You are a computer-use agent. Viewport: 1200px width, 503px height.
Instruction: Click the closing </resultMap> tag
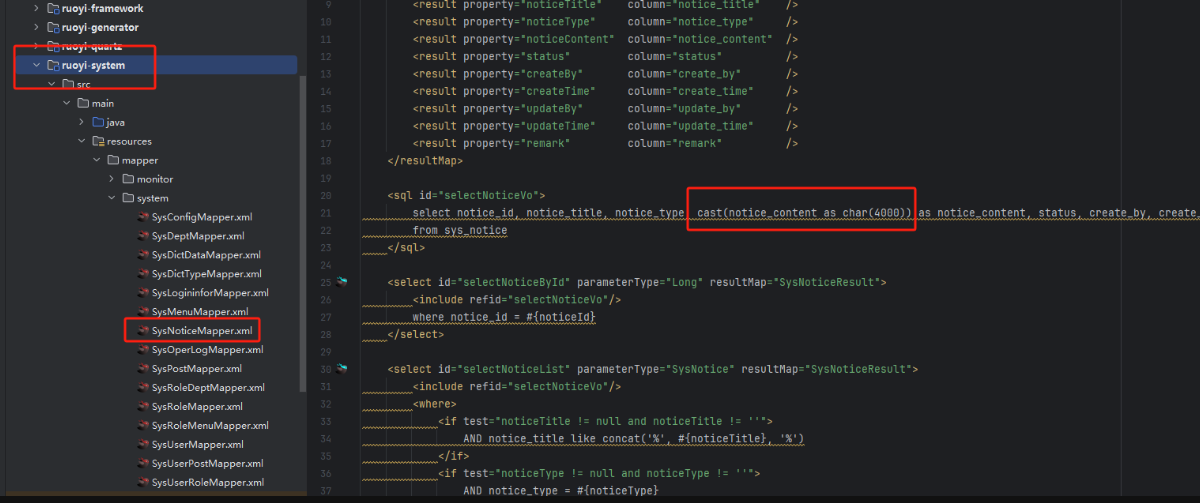click(425, 160)
